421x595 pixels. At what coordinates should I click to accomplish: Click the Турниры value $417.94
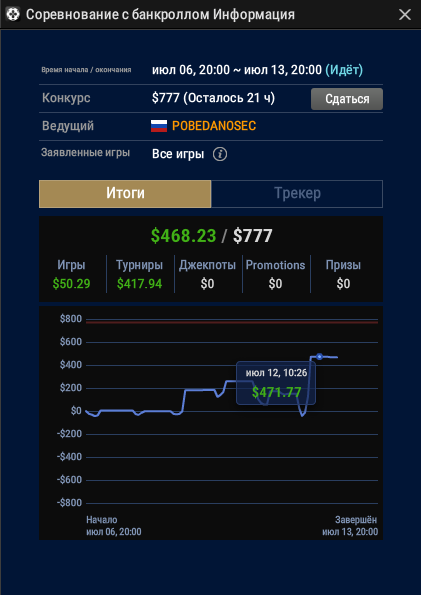[139, 284]
